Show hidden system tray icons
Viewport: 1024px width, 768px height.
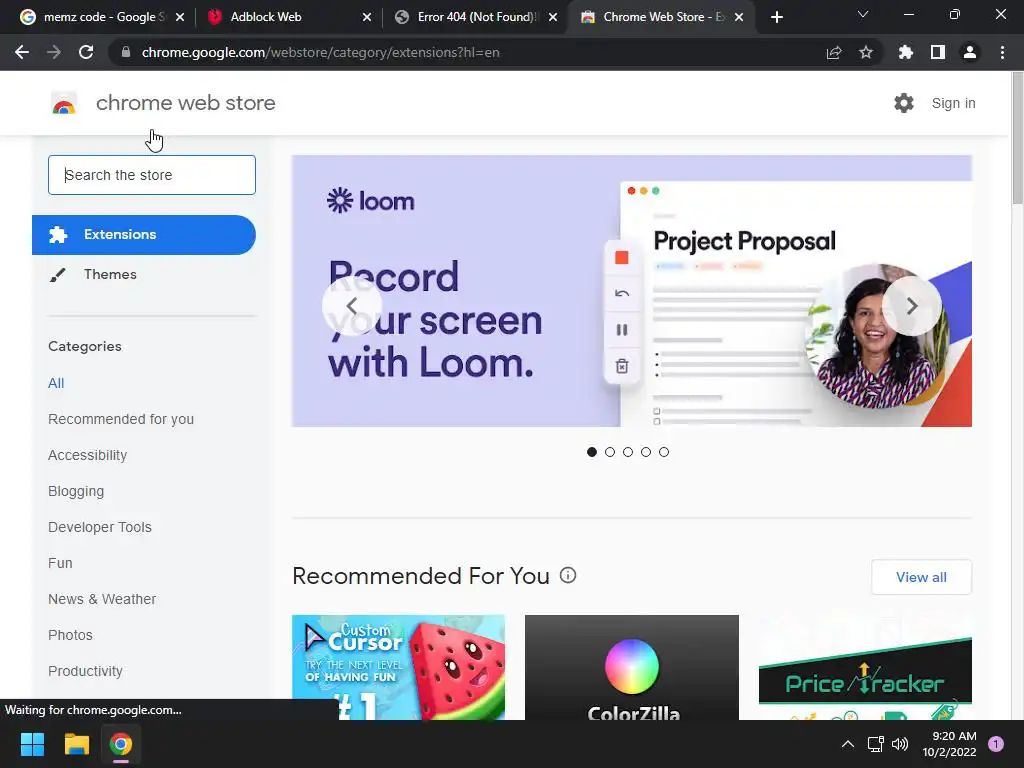(848, 744)
